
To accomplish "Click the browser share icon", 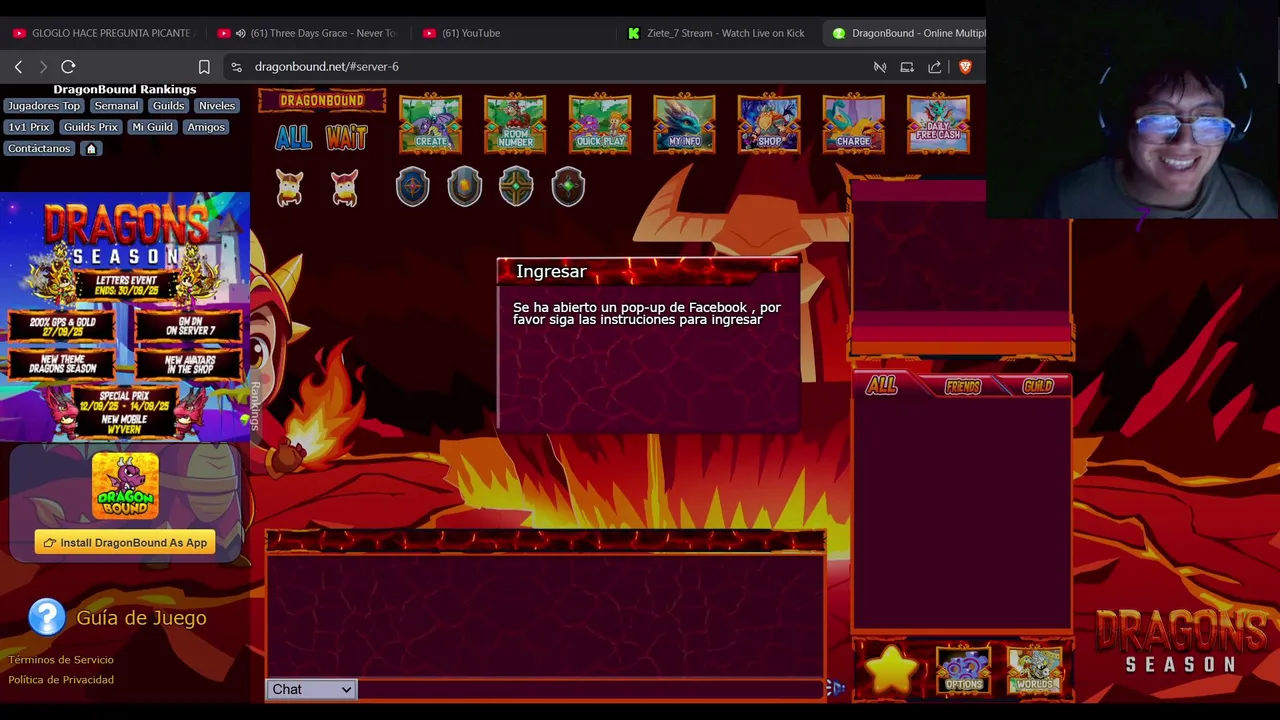I will point(935,67).
